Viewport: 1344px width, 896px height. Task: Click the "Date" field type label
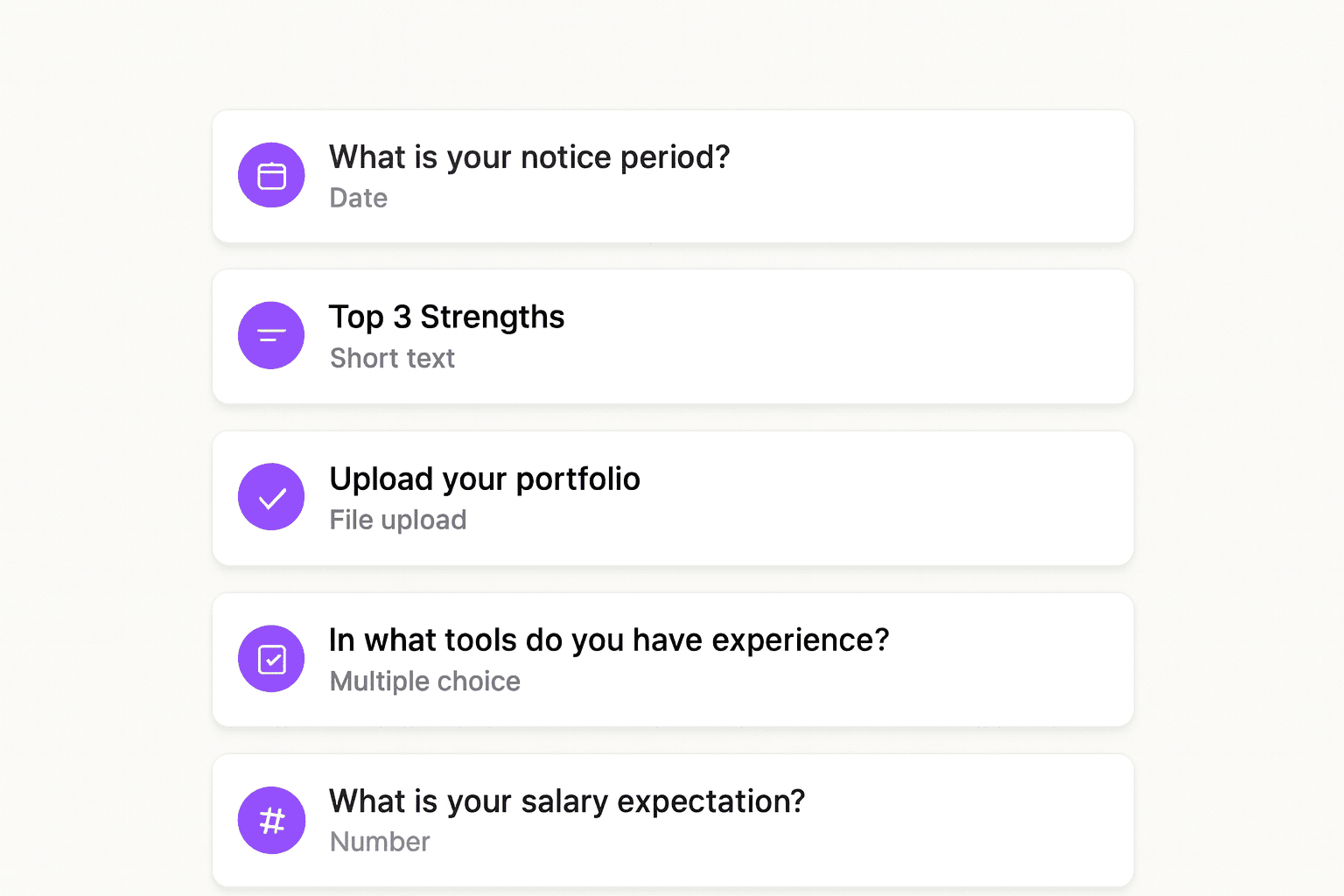(x=359, y=199)
